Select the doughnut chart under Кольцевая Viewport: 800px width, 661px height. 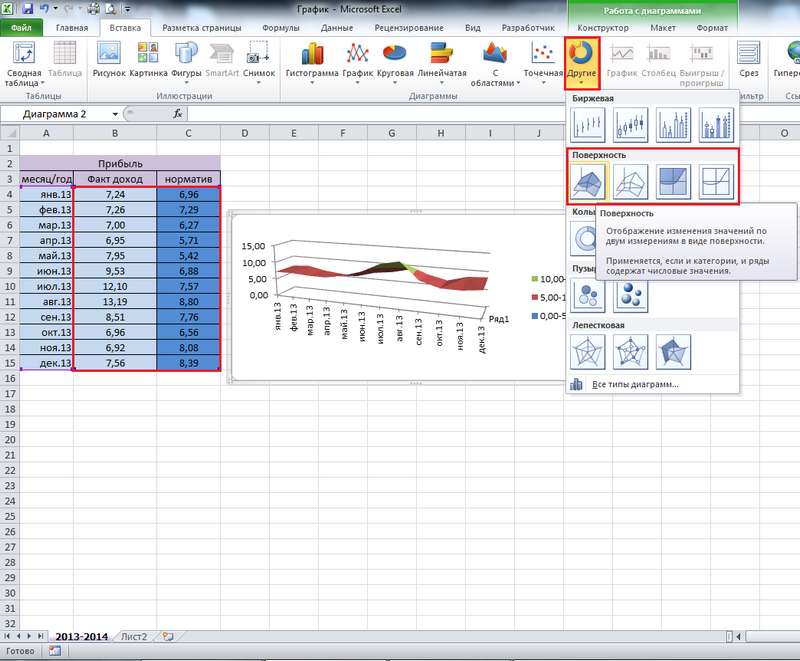pos(584,238)
